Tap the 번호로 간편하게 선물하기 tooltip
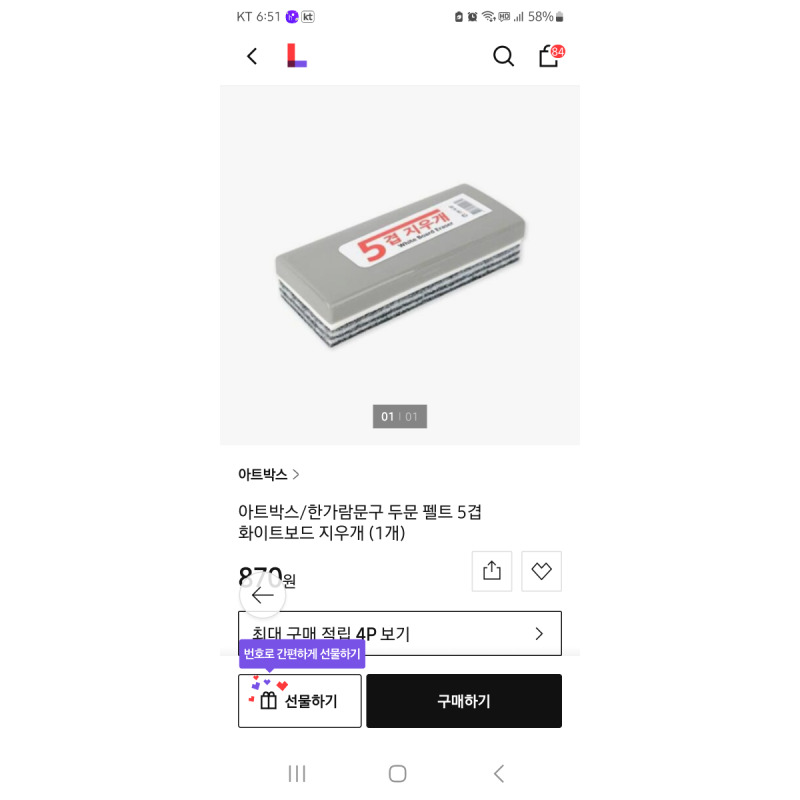This screenshot has width=800, height=800. pyautogui.click(x=302, y=653)
